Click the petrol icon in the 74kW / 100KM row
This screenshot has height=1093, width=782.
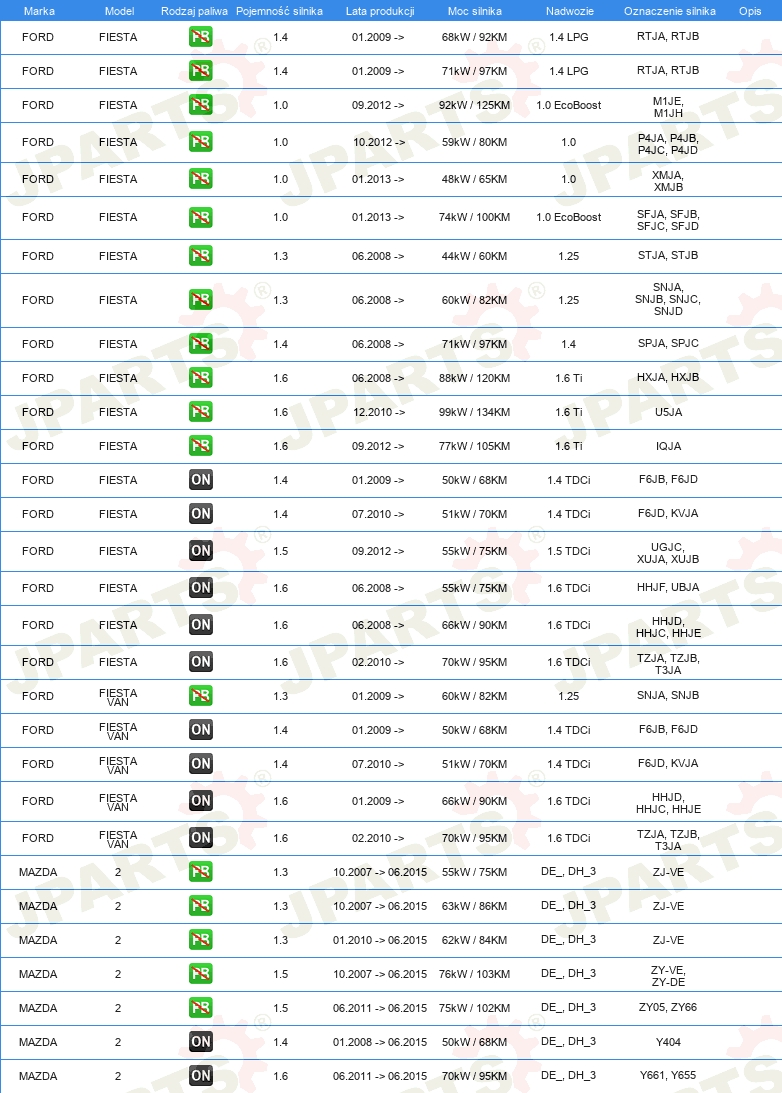pyautogui.click(x=201, y=217)
